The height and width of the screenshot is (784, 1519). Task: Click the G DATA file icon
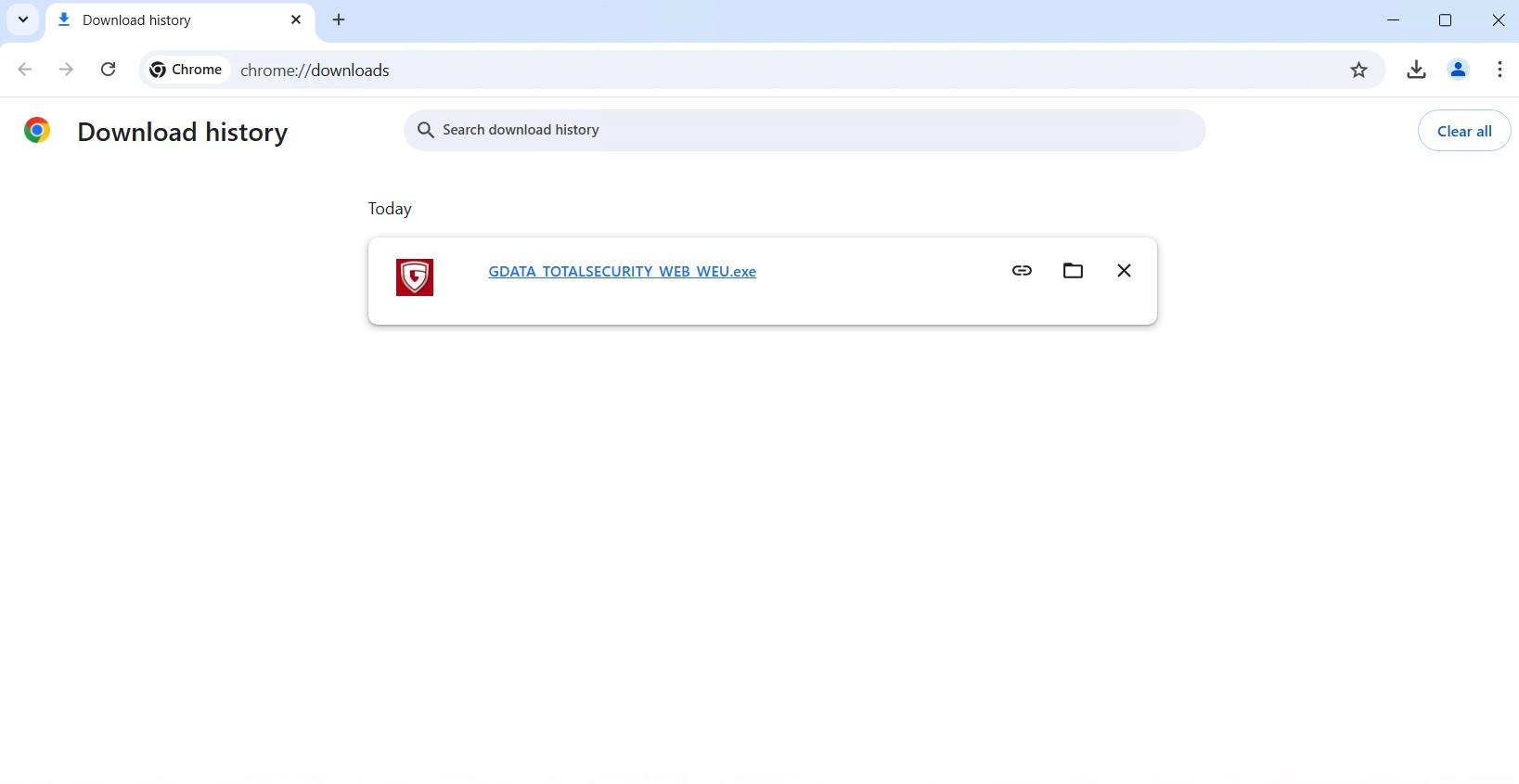(415, 277)
